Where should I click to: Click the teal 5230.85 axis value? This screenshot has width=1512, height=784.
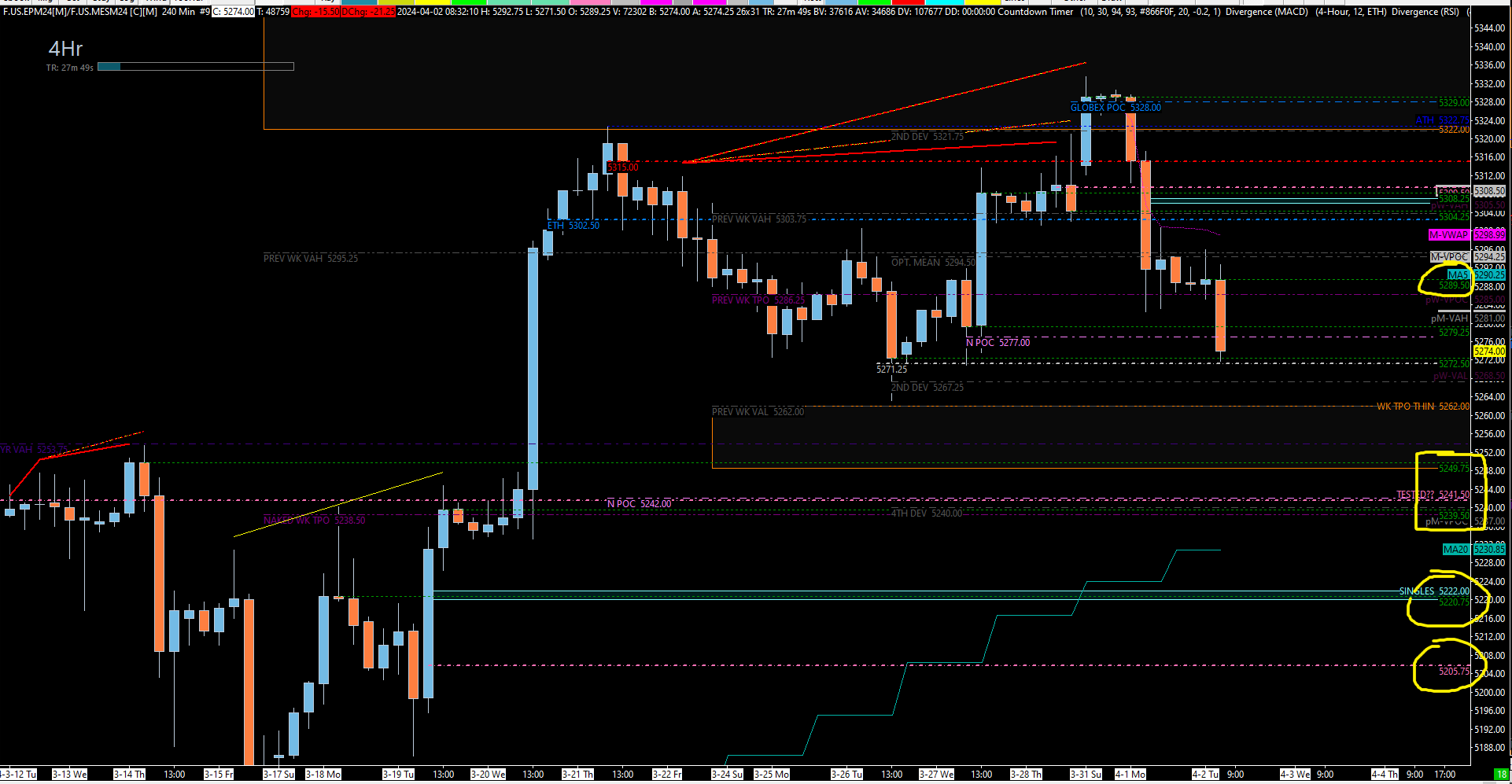point(1489,550)
